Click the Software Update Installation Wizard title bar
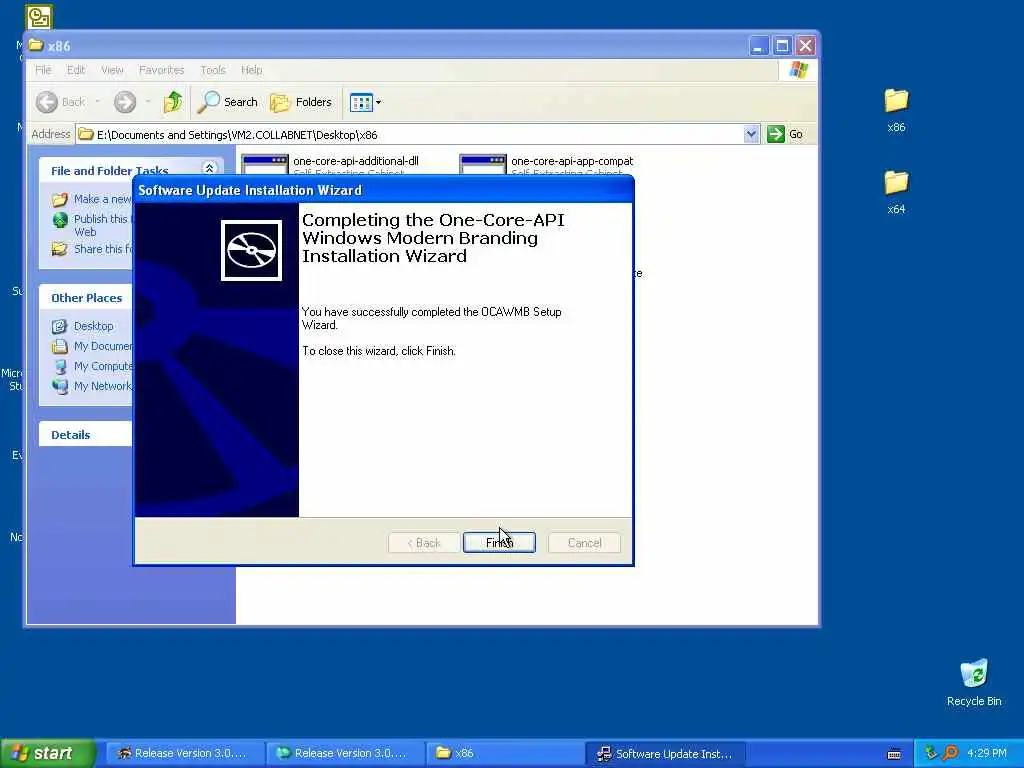1024x768 pixels. click(383, 190)
